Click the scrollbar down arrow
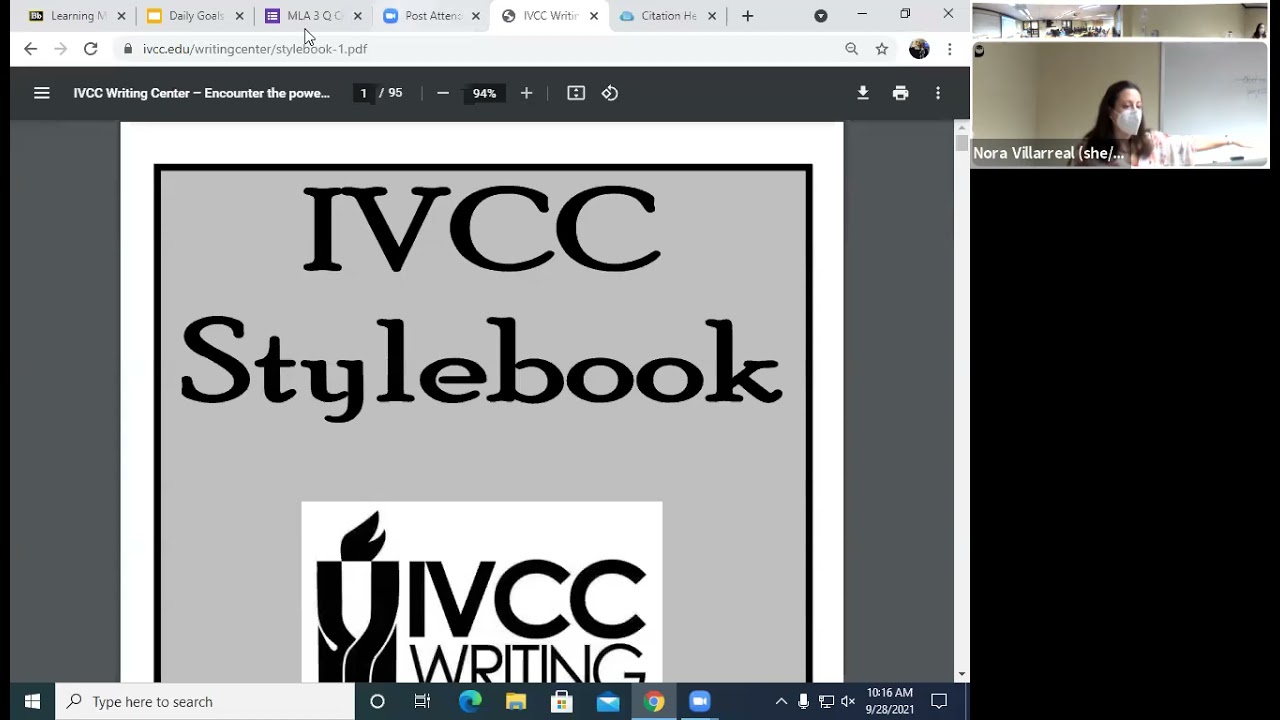 tap(962, 674)
